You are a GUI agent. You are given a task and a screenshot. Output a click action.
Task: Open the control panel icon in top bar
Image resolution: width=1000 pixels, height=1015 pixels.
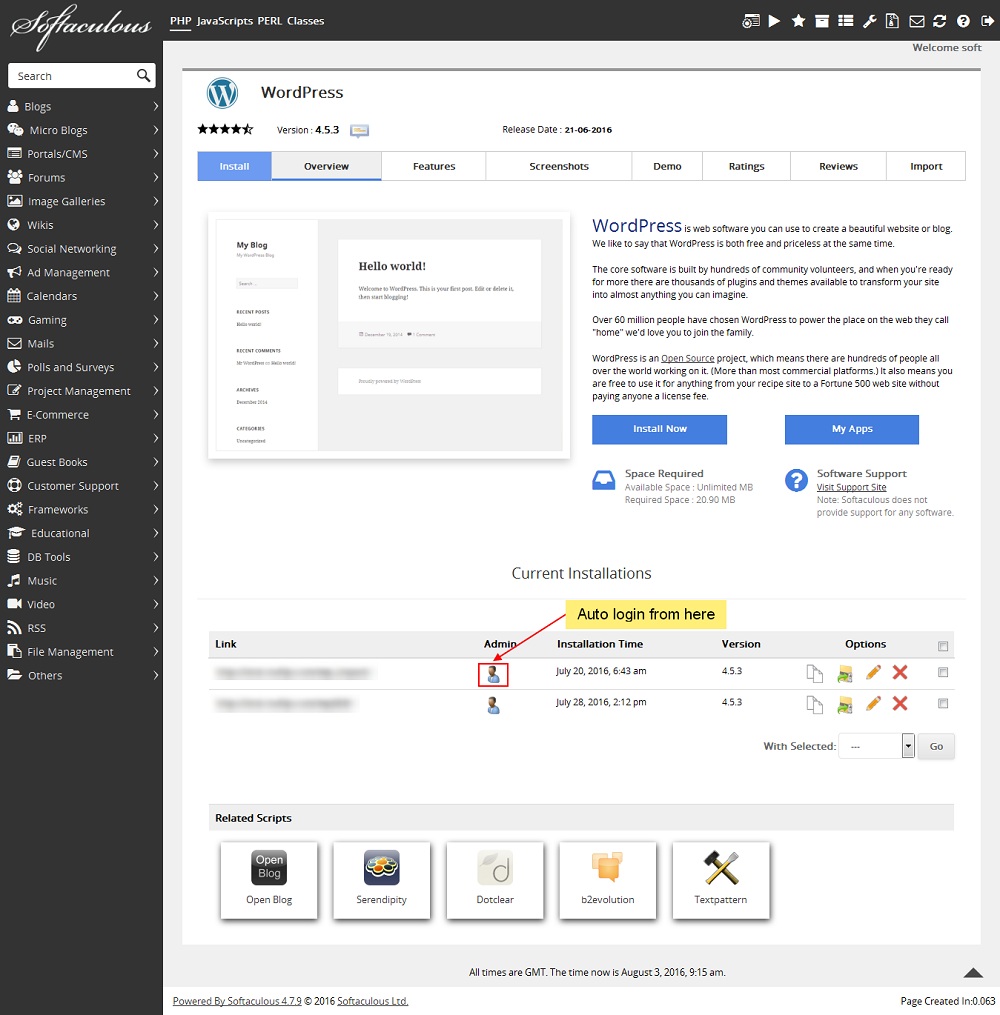coord(751,21)
